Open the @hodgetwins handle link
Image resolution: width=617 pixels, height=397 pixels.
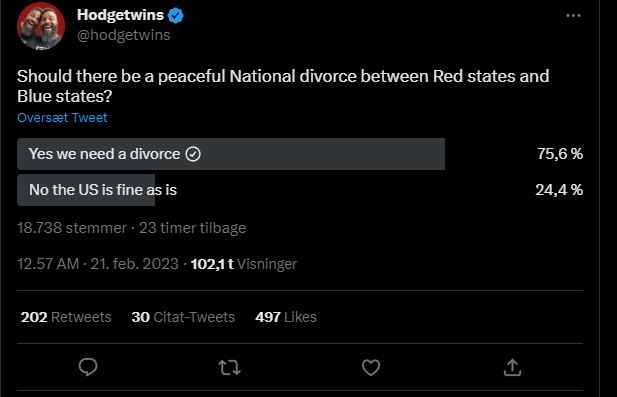click(124, 35)
